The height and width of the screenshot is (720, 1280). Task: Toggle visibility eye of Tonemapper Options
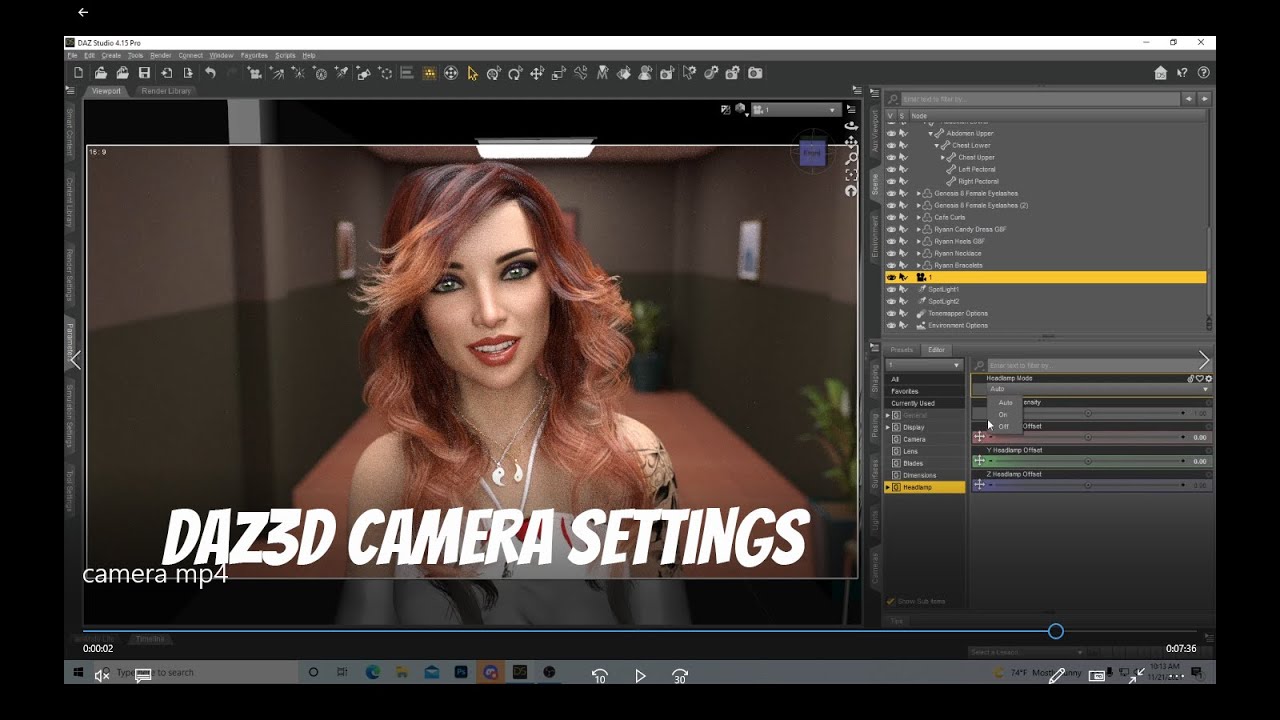click(x=891, y=313)
